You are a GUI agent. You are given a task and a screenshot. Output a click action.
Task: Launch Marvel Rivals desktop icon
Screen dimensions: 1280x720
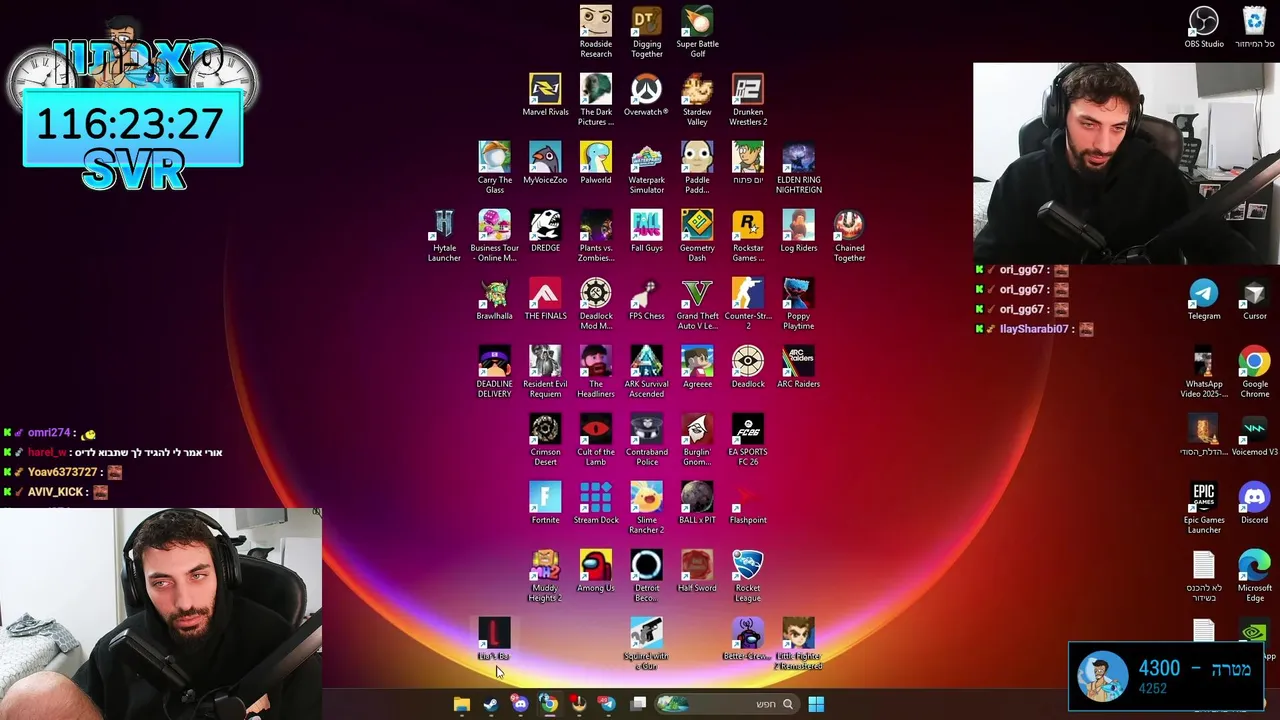point(545,95)
